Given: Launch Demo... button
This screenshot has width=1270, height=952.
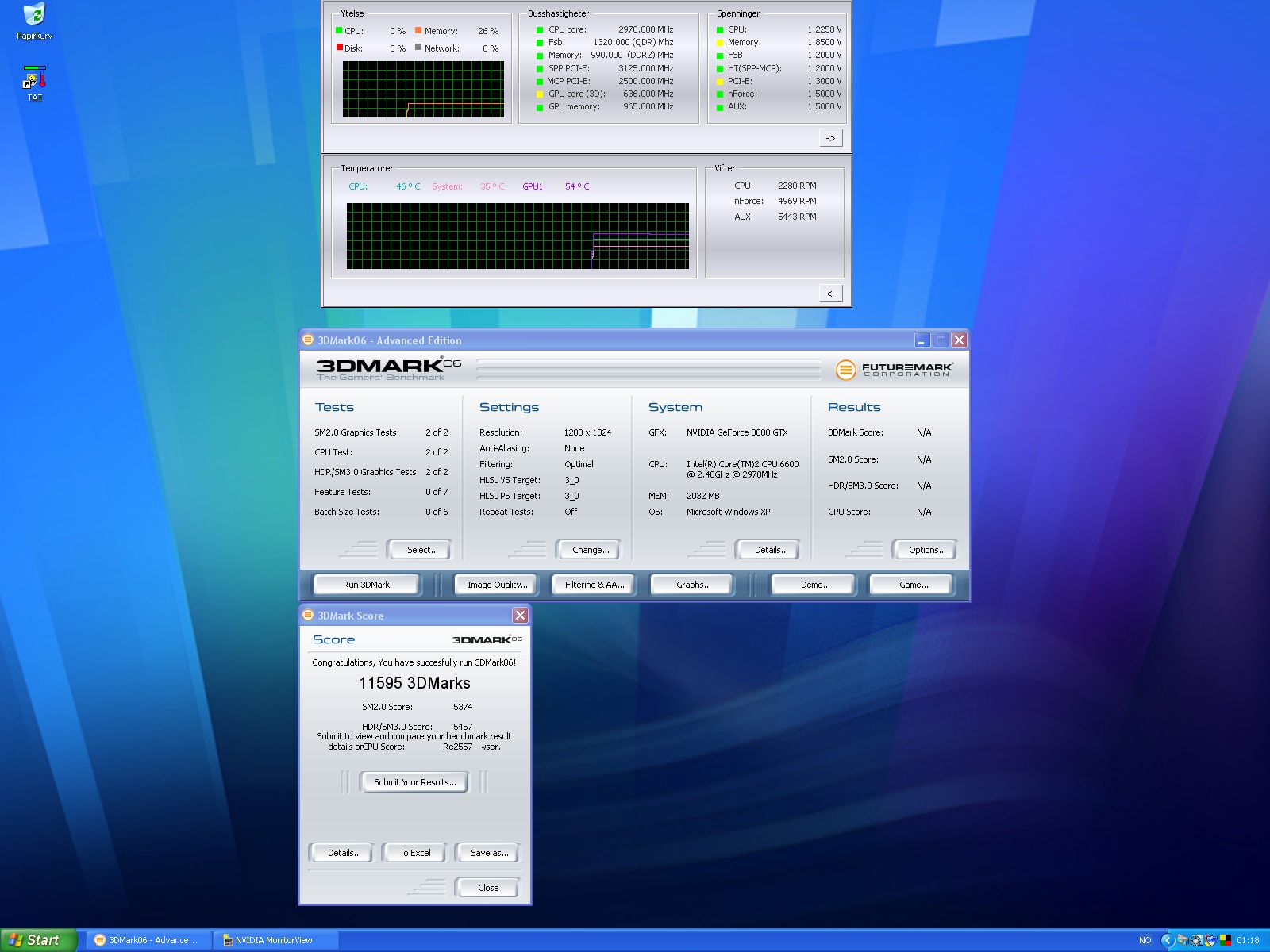Looking at the screenshot, I should [814, 585].
